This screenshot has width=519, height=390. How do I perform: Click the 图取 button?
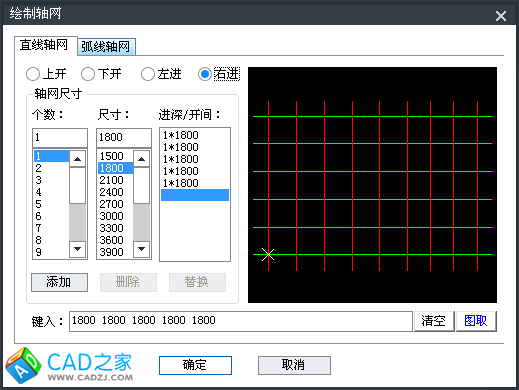coord(476,321)
